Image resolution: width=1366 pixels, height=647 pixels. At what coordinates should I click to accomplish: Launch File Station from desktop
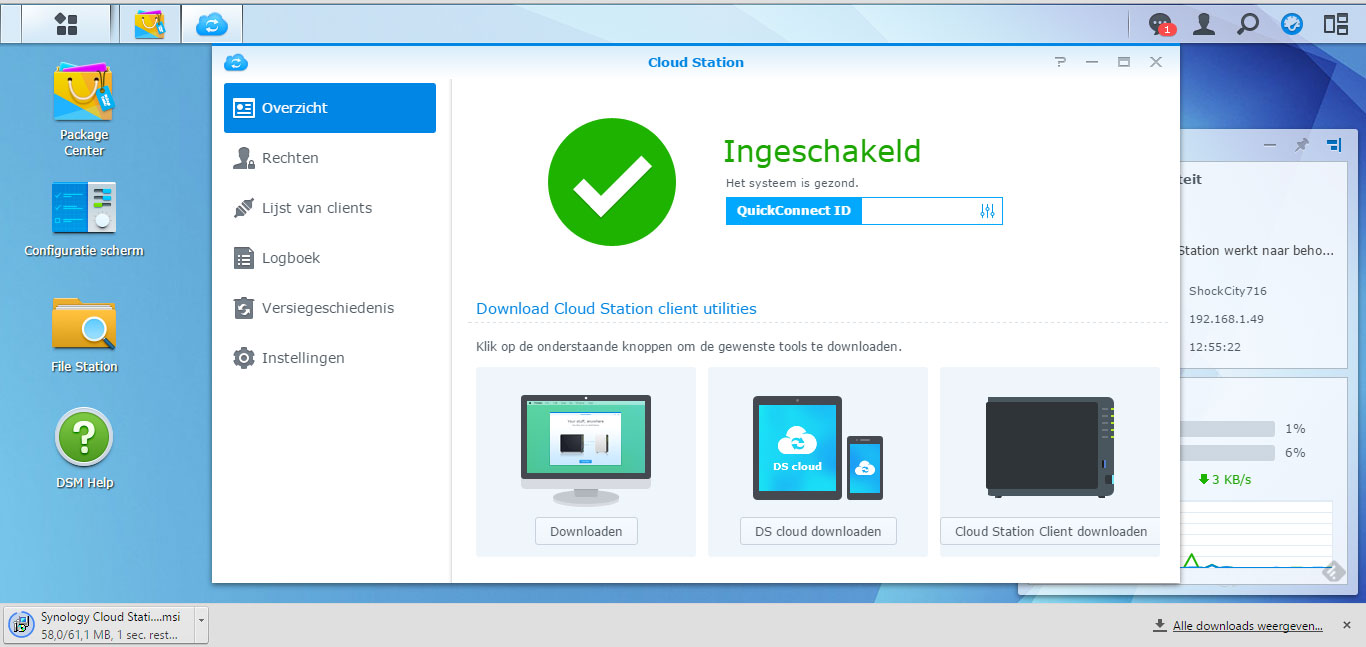tap(84, 334)
